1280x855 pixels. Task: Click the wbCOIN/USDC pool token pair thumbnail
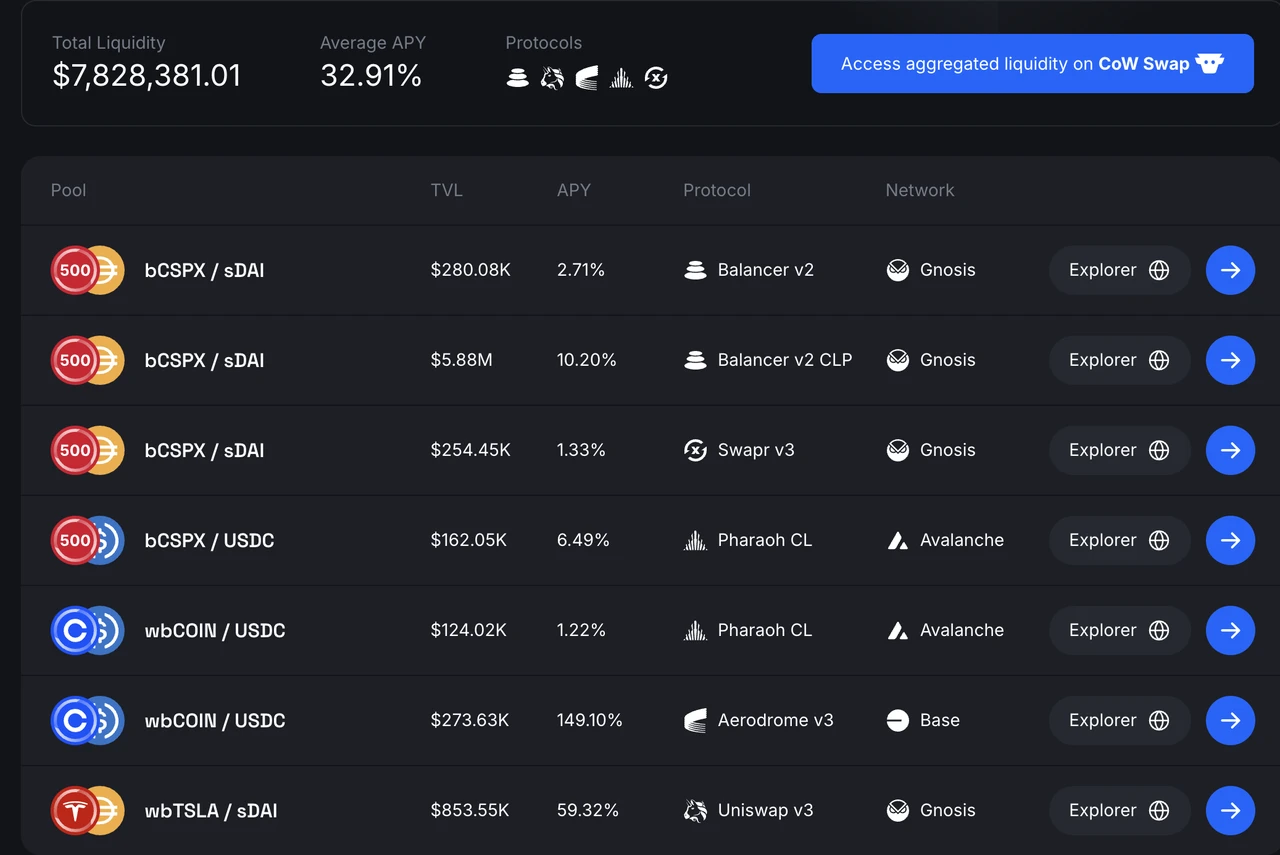87,630
